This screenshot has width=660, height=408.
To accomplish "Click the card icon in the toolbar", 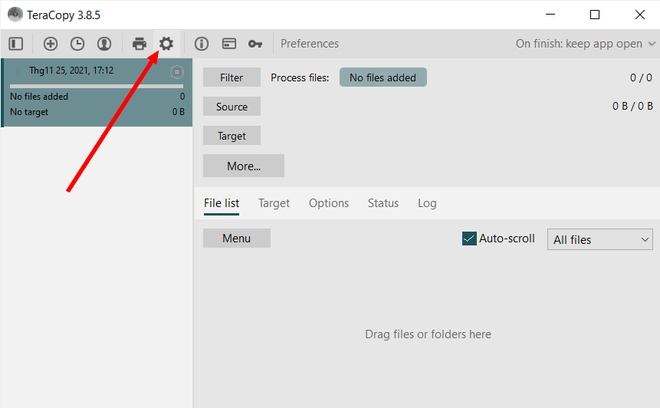I will 228,44.
